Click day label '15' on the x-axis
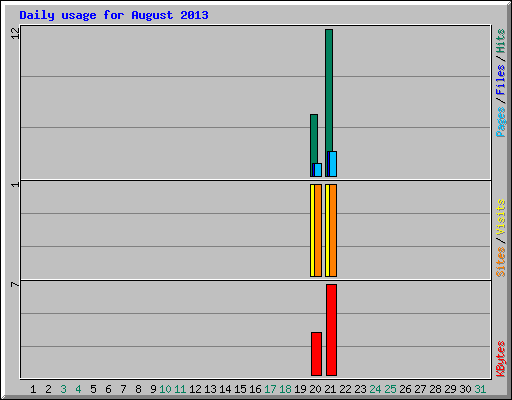Image resolution: width=512 pixels, height=400 pixels. coord(240,389)
